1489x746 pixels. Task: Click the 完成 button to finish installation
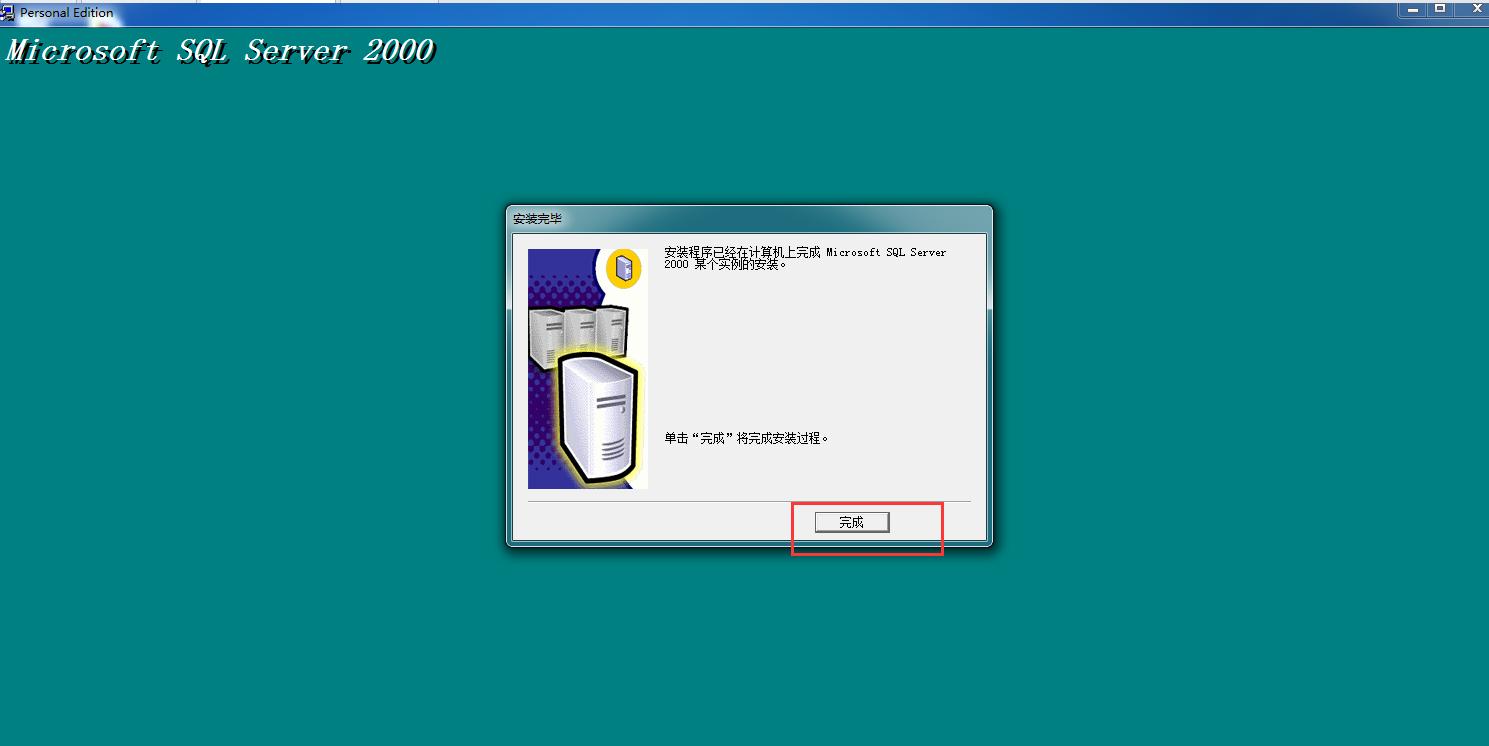tap(851, 521)
